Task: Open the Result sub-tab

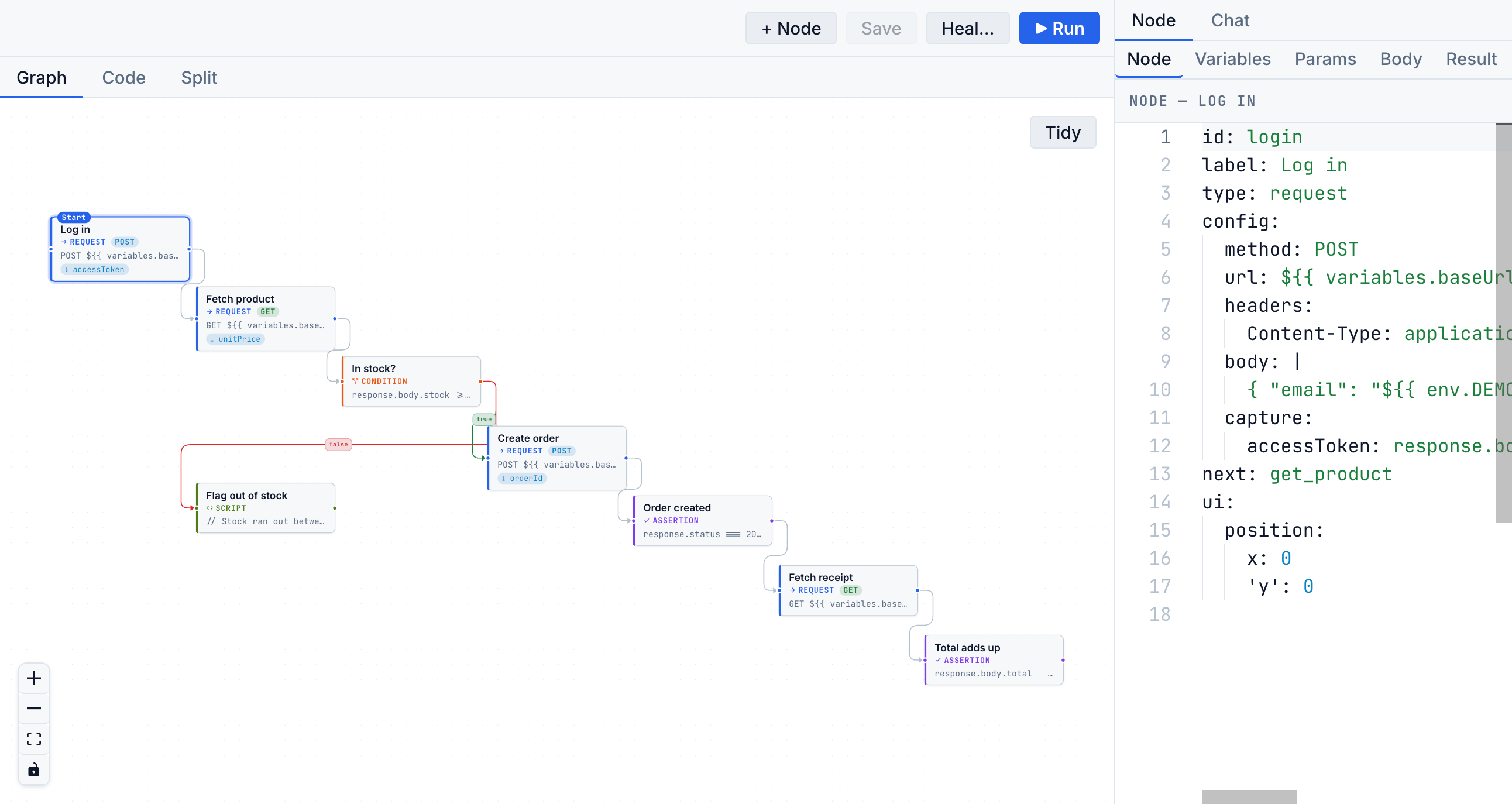Action: (1471, 59)
